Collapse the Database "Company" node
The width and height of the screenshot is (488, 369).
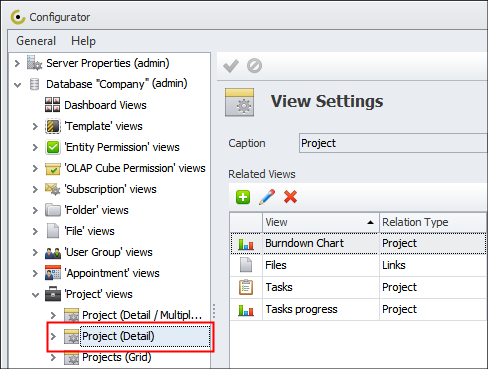click(18, 85)
